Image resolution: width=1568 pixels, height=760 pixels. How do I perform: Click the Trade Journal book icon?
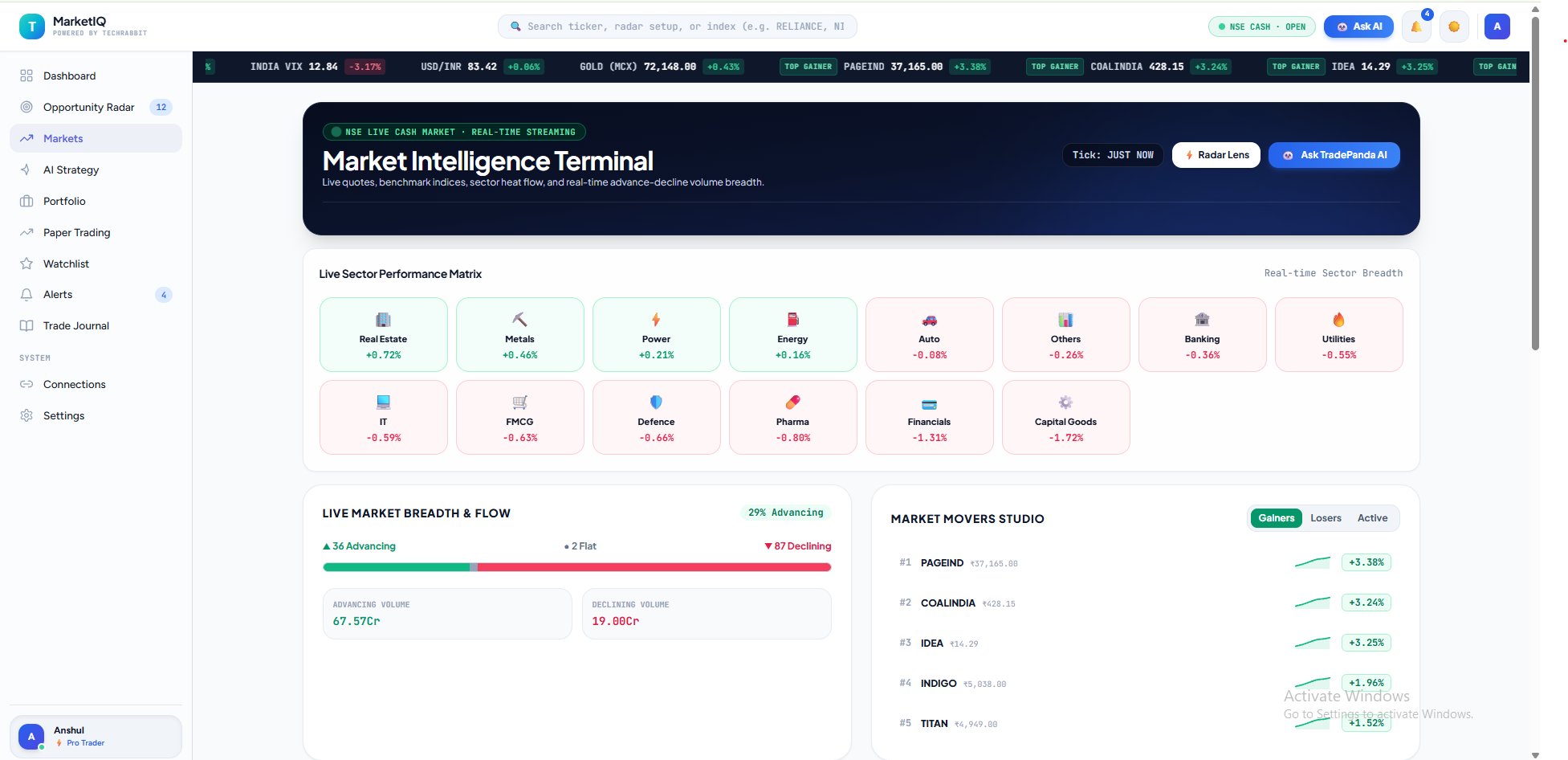(26, 325)
